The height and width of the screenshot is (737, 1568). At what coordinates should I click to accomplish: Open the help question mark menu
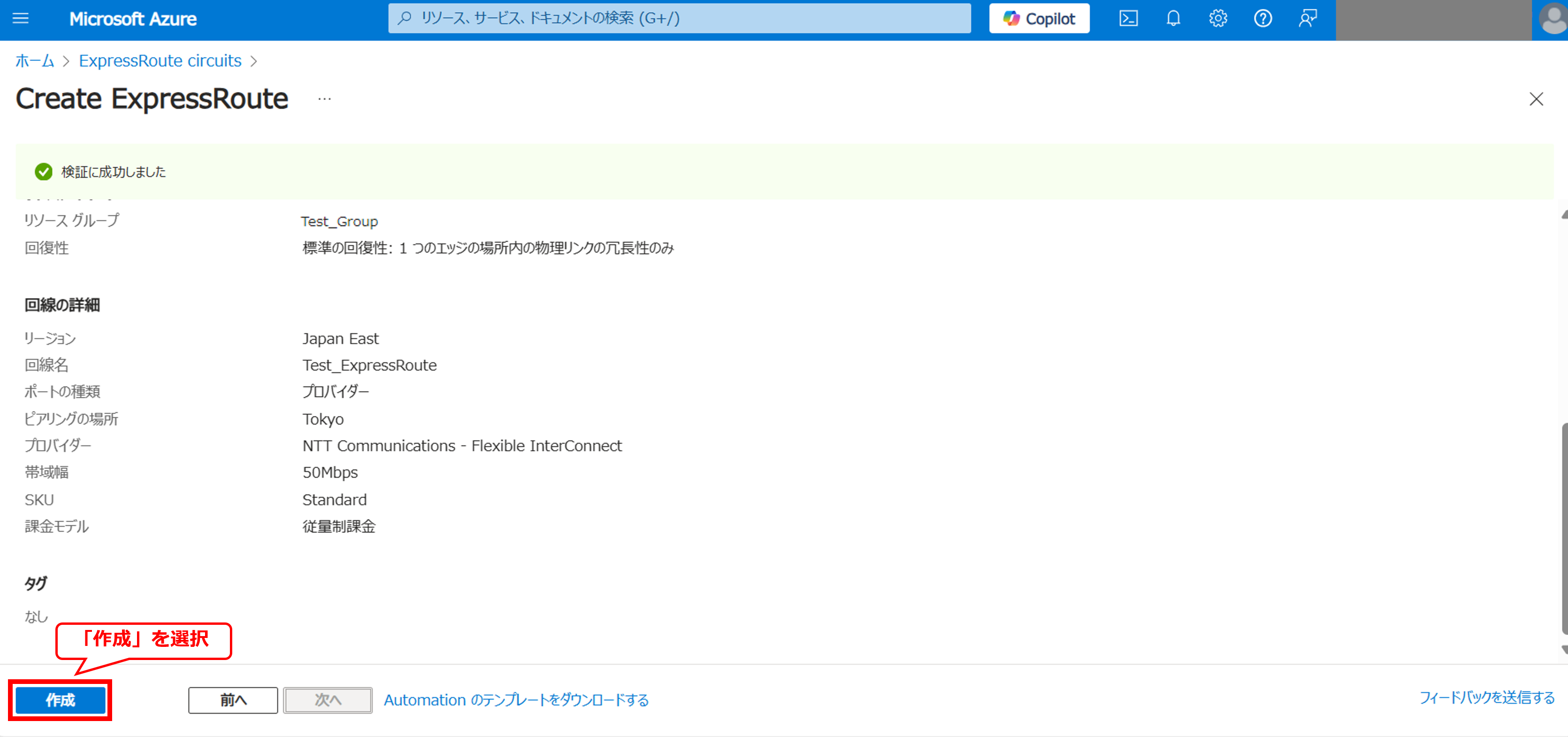pos(1263,18)
